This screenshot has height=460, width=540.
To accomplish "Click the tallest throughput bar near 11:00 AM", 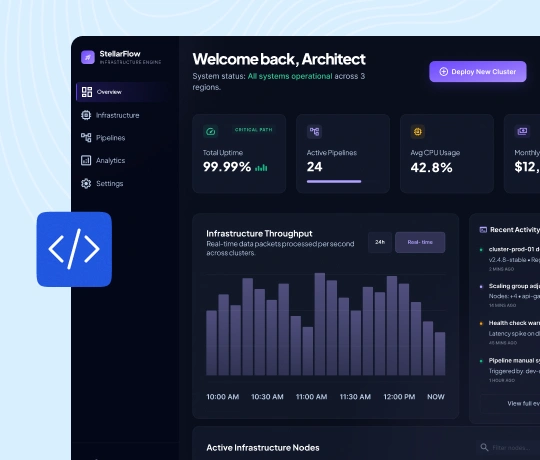I will (320, 324).
